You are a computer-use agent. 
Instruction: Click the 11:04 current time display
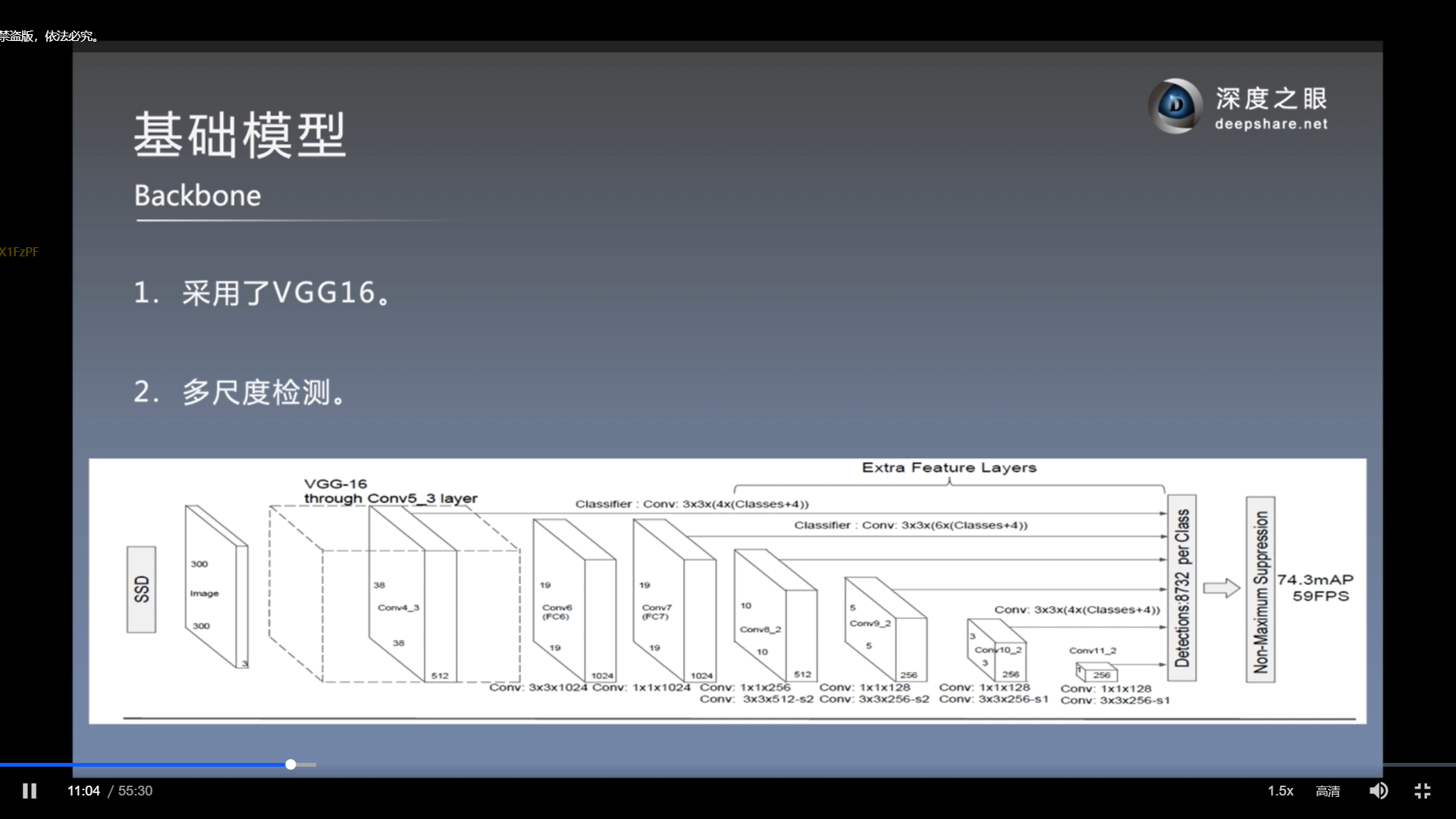click(83, 791)
